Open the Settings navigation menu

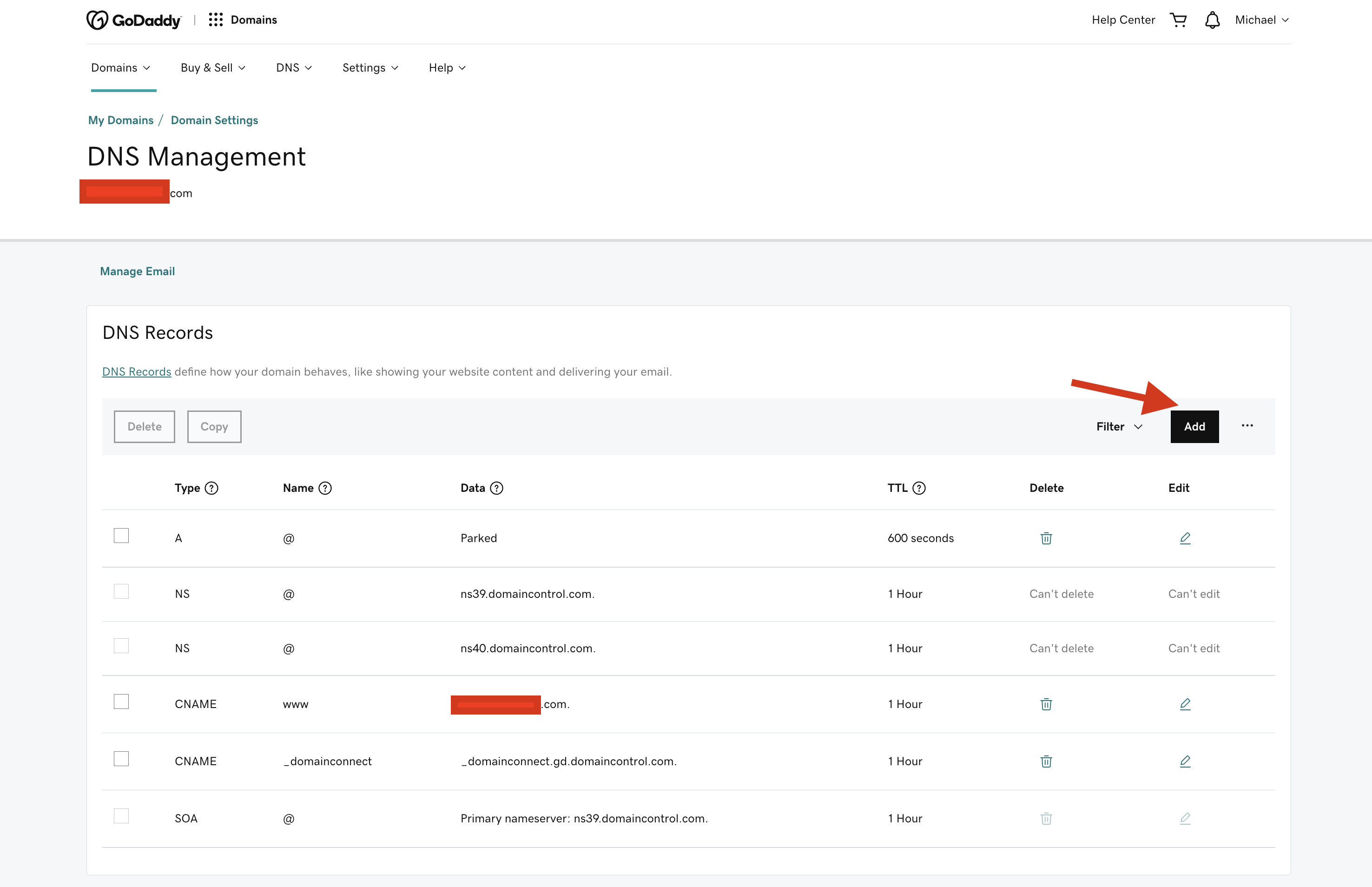(369, 68)
